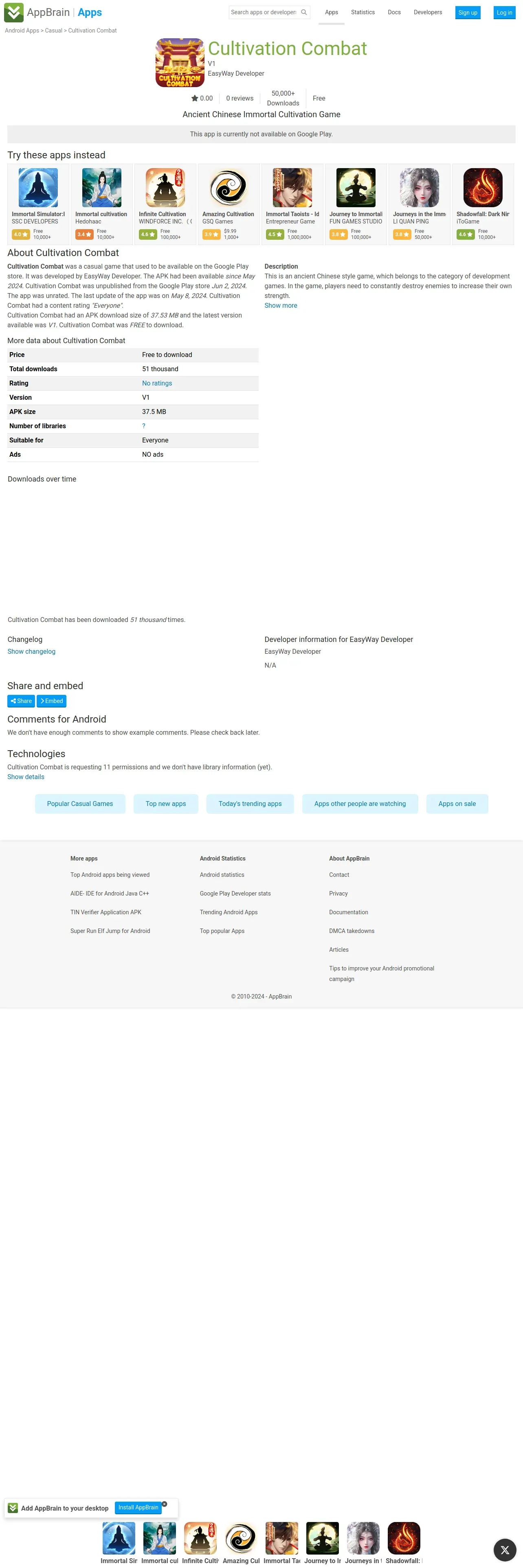
Task: Click the Sign up button
Action: pos(468,12)
